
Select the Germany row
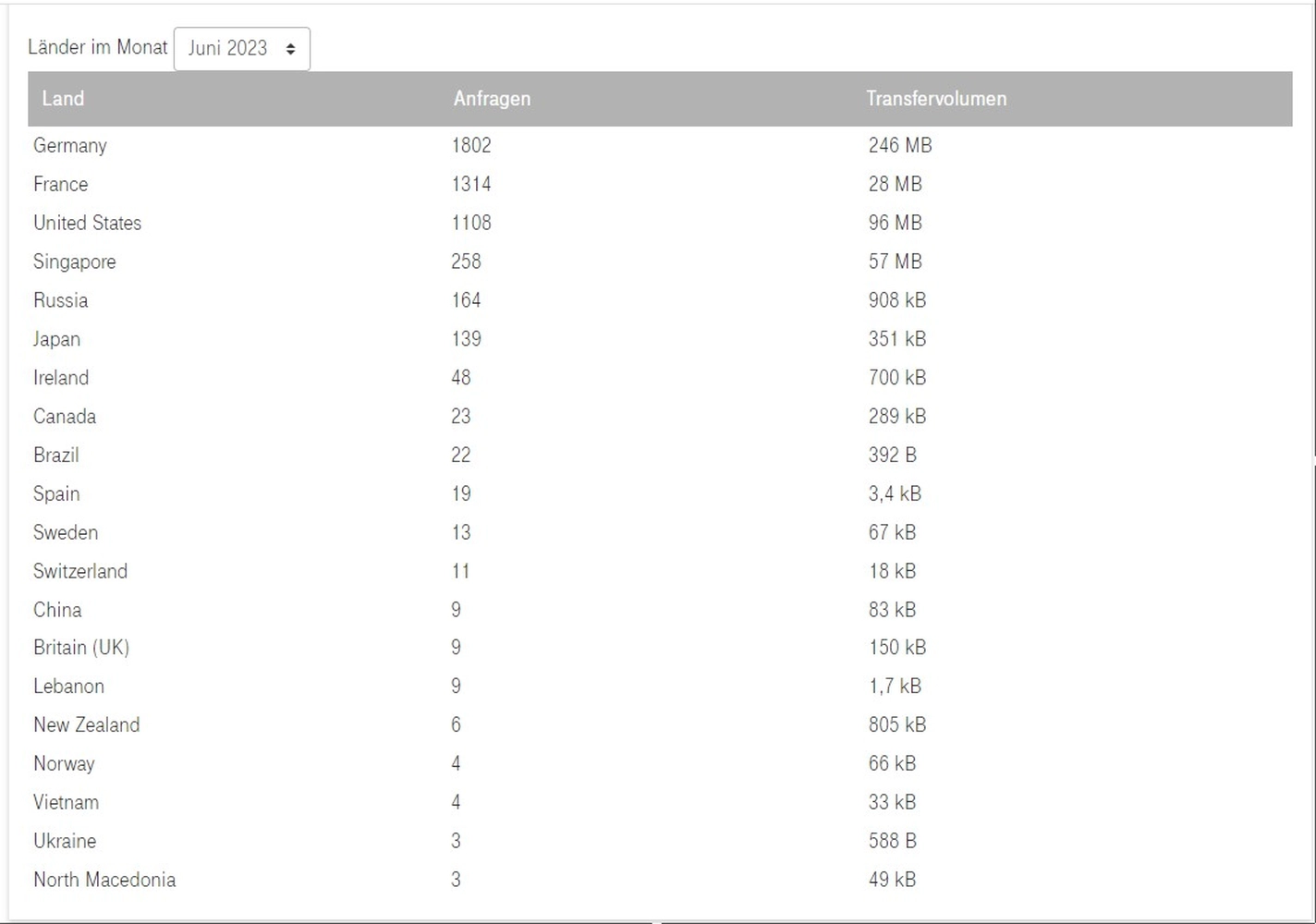[x=69, y=145]
